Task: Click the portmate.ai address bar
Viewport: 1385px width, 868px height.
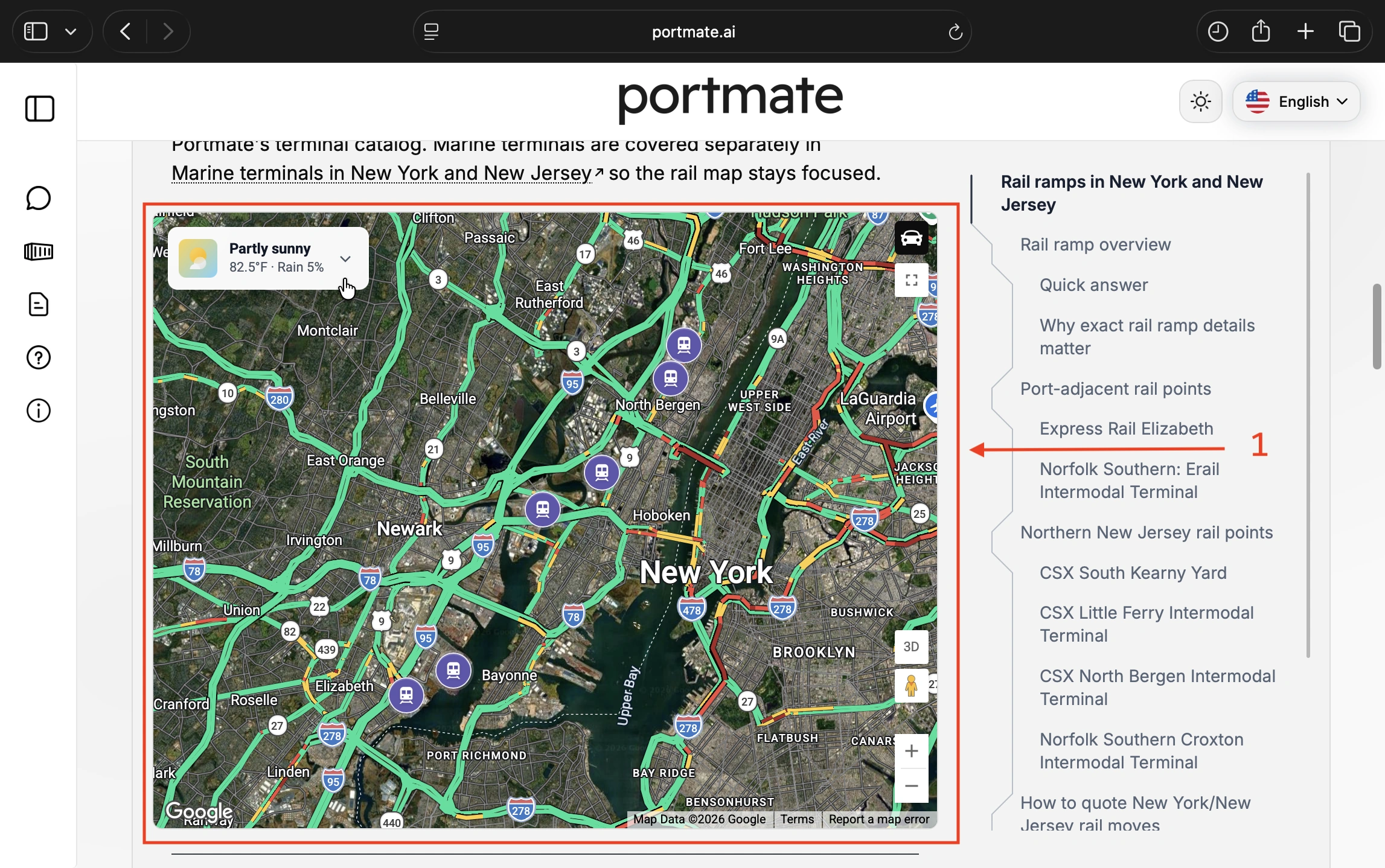Action: point(692,31)
